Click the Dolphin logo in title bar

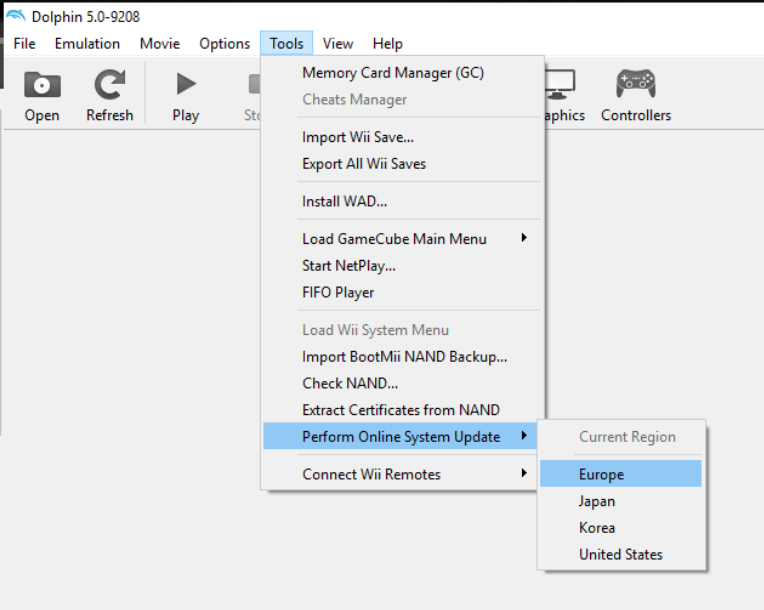pos(16,16)
